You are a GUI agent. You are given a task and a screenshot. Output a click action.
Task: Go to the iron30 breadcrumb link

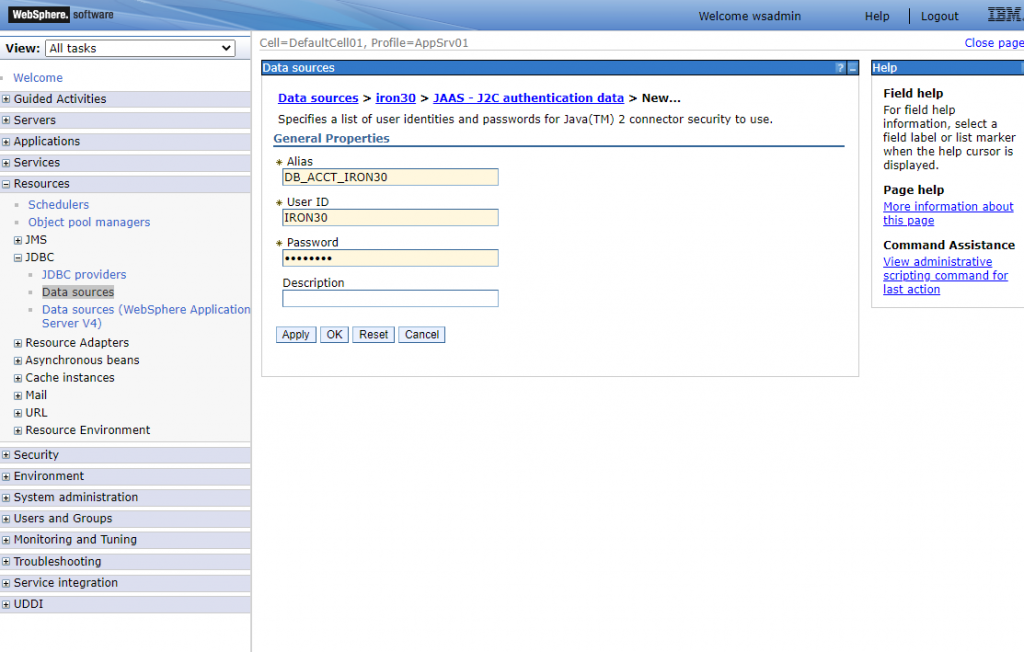tap(395, 98)
